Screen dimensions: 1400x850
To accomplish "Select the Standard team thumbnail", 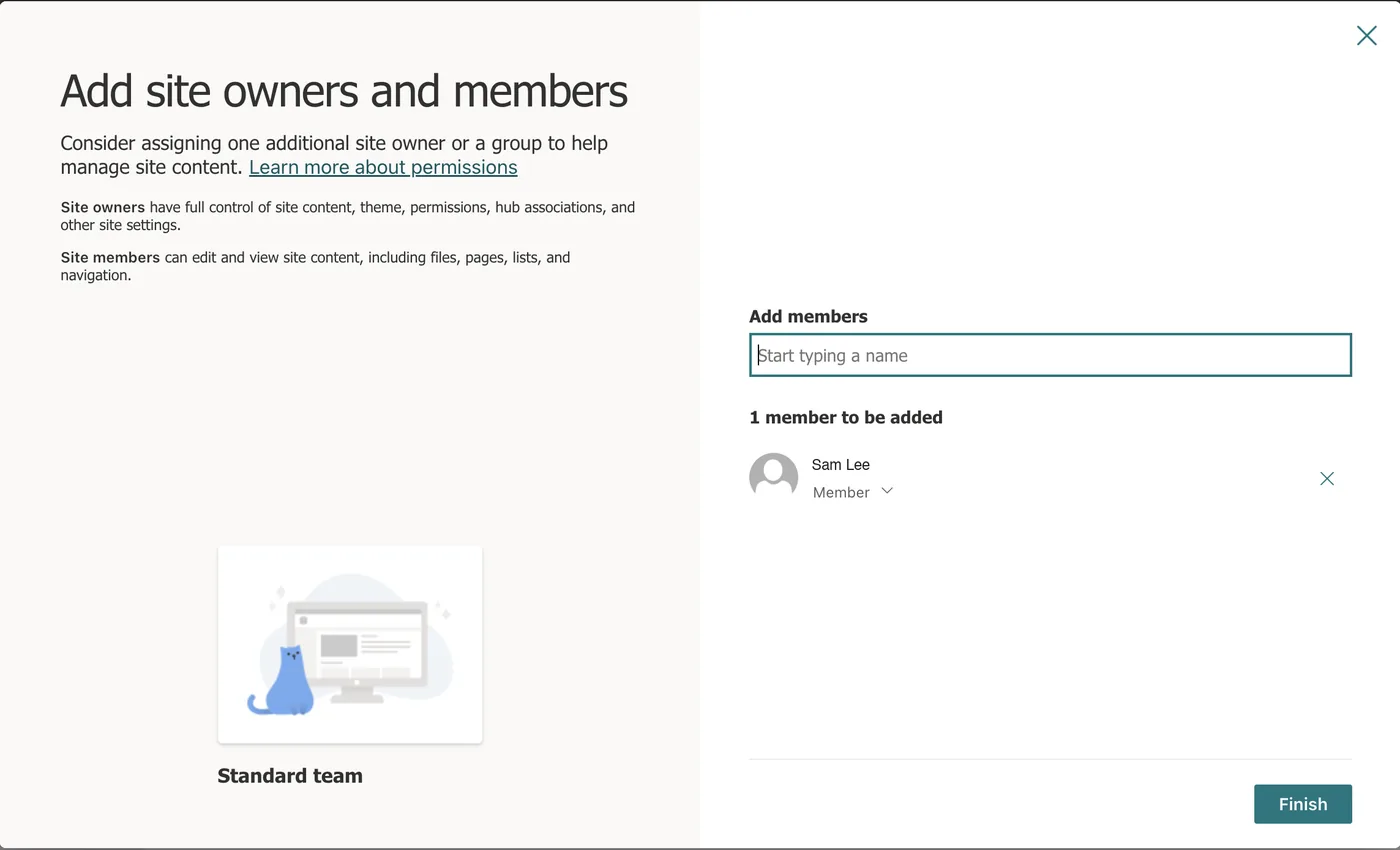I will (x=350, y=645).
